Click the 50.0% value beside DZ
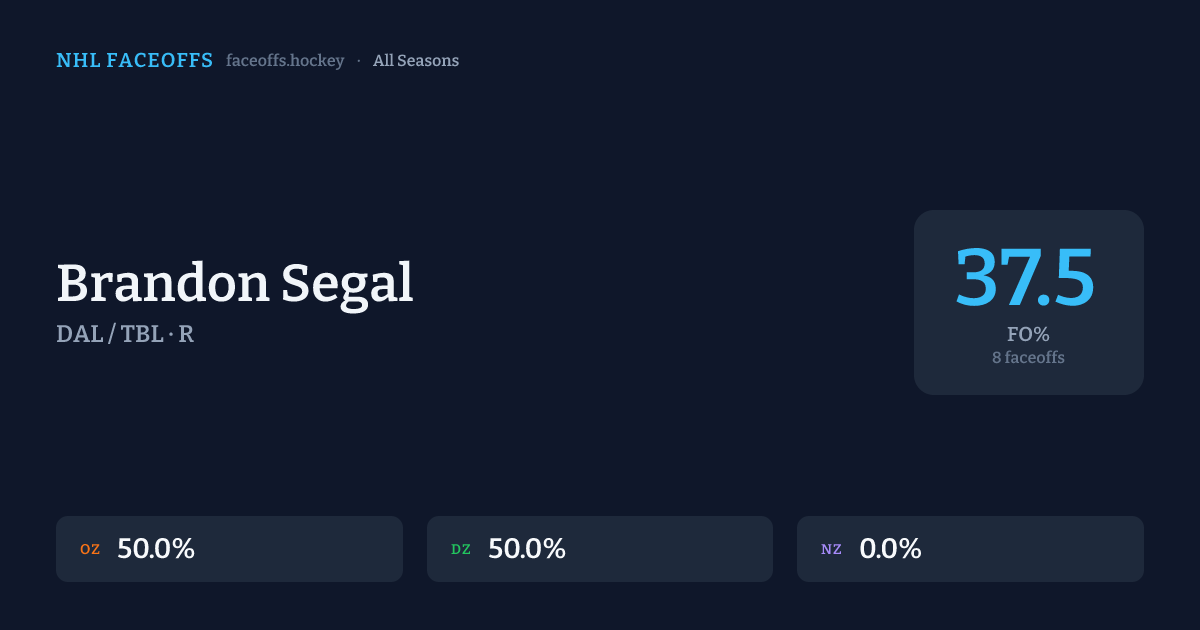 (x=527, y=549)
